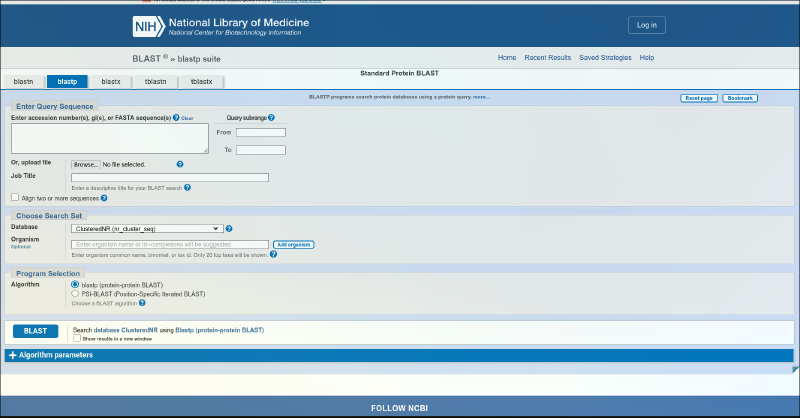Image resolution: width=800 pixels, height=418 pixels.
Task: Click the Add organism button
Action: (x=293, y=244)
